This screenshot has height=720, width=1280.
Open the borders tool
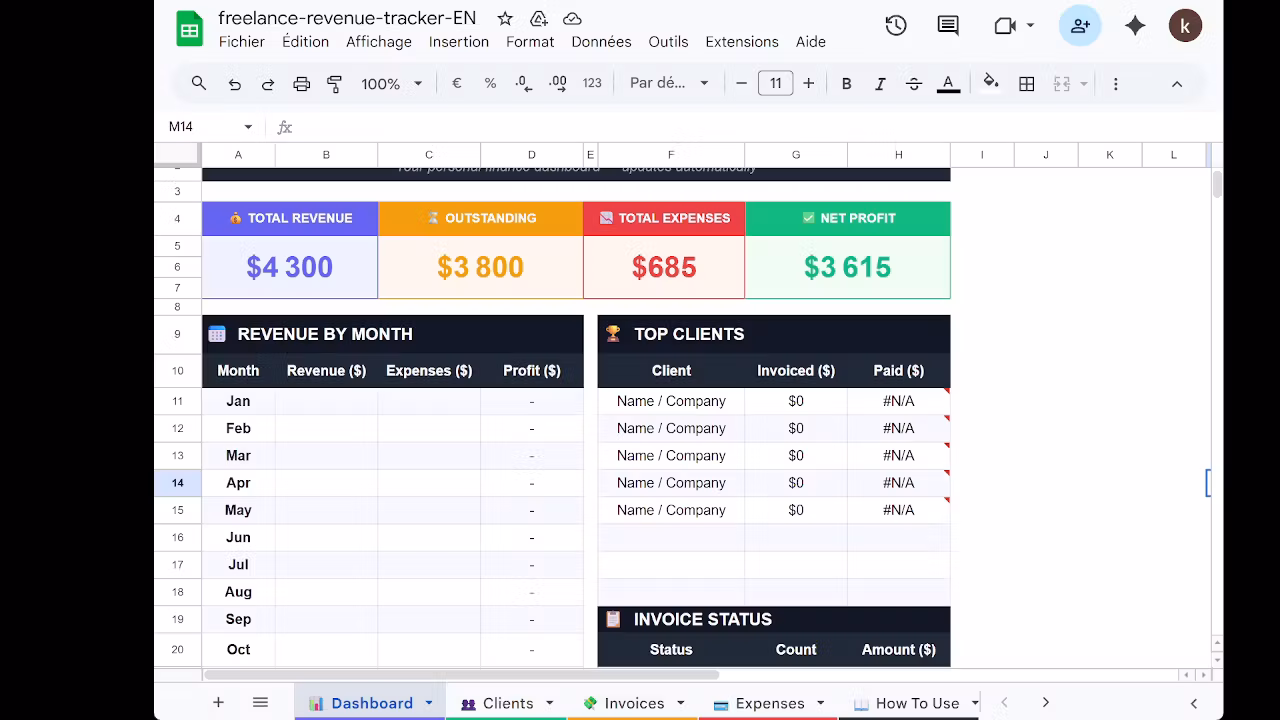[1026, 84]
